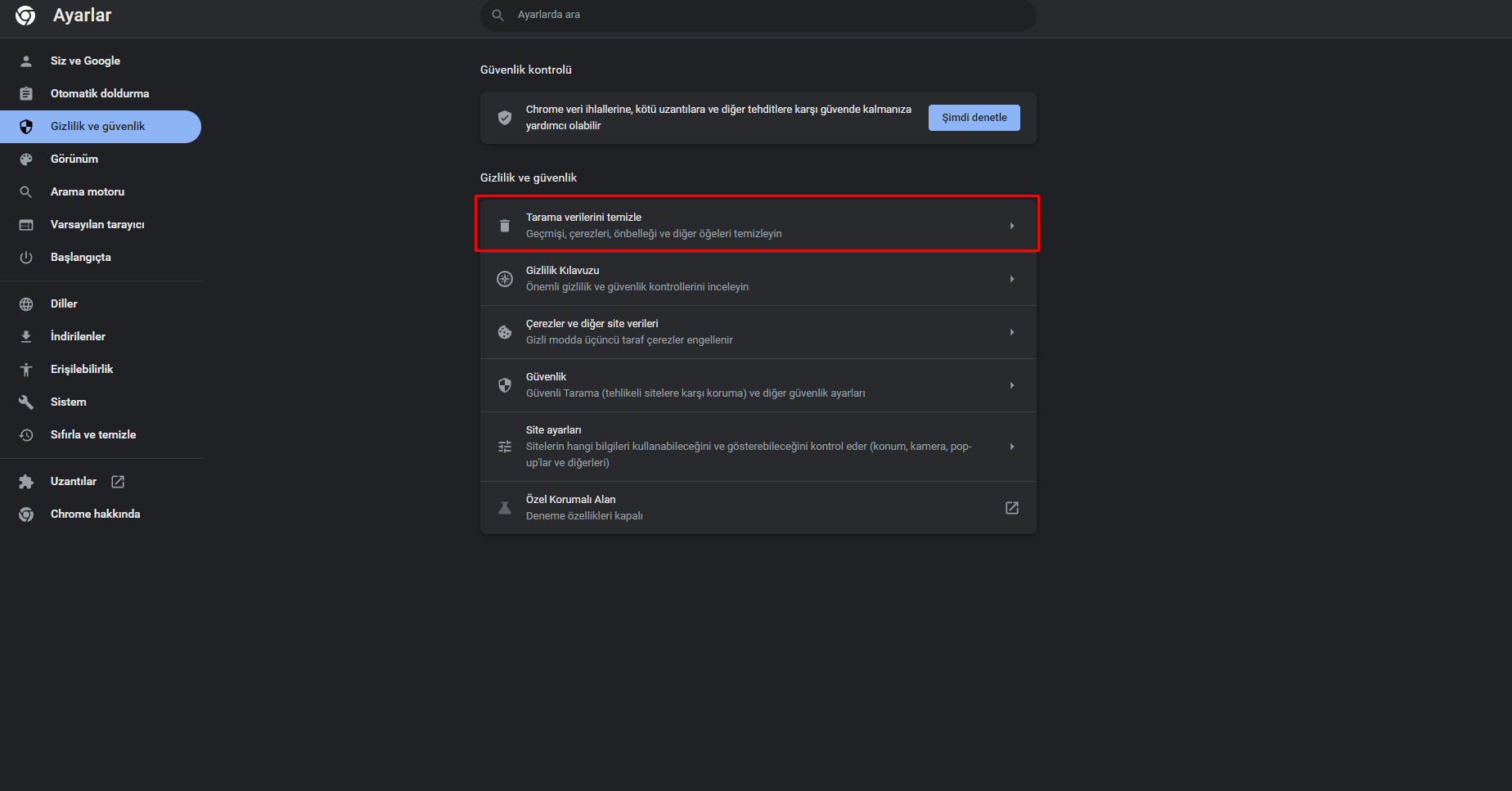Open the Otomatik doldurma menu item
Viewport: 1512px width, 791px height.
(x=100, y=93)
